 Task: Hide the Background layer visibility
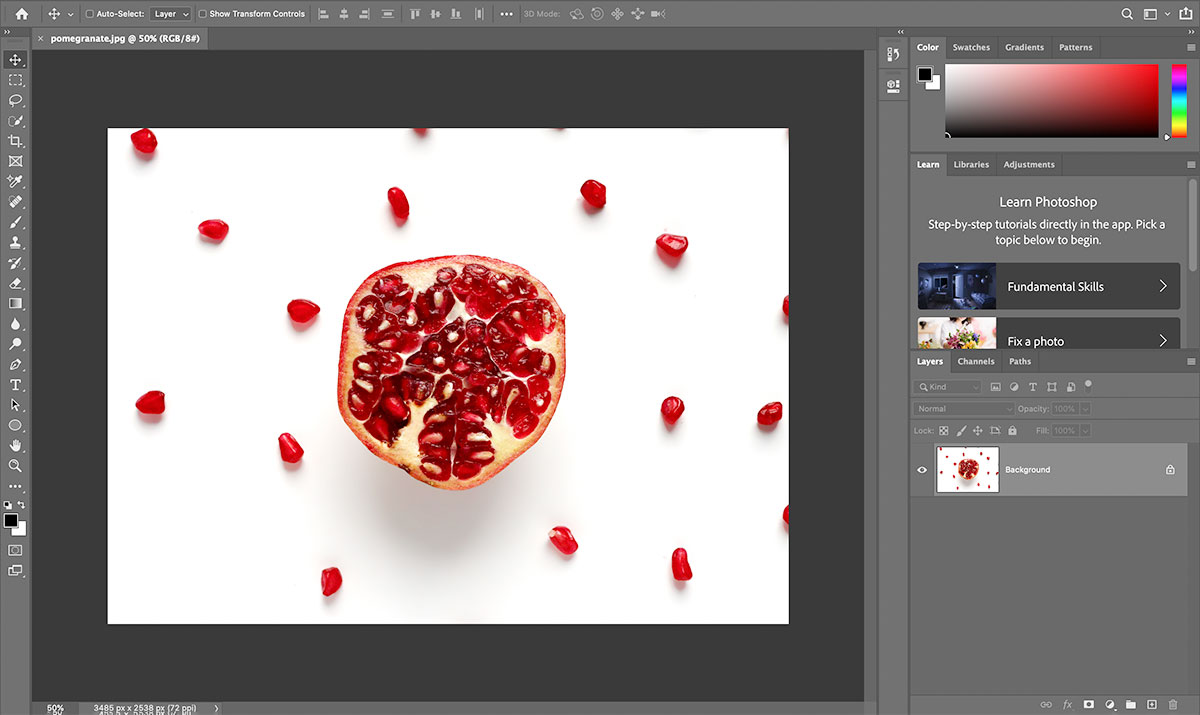tap(922, 470)
